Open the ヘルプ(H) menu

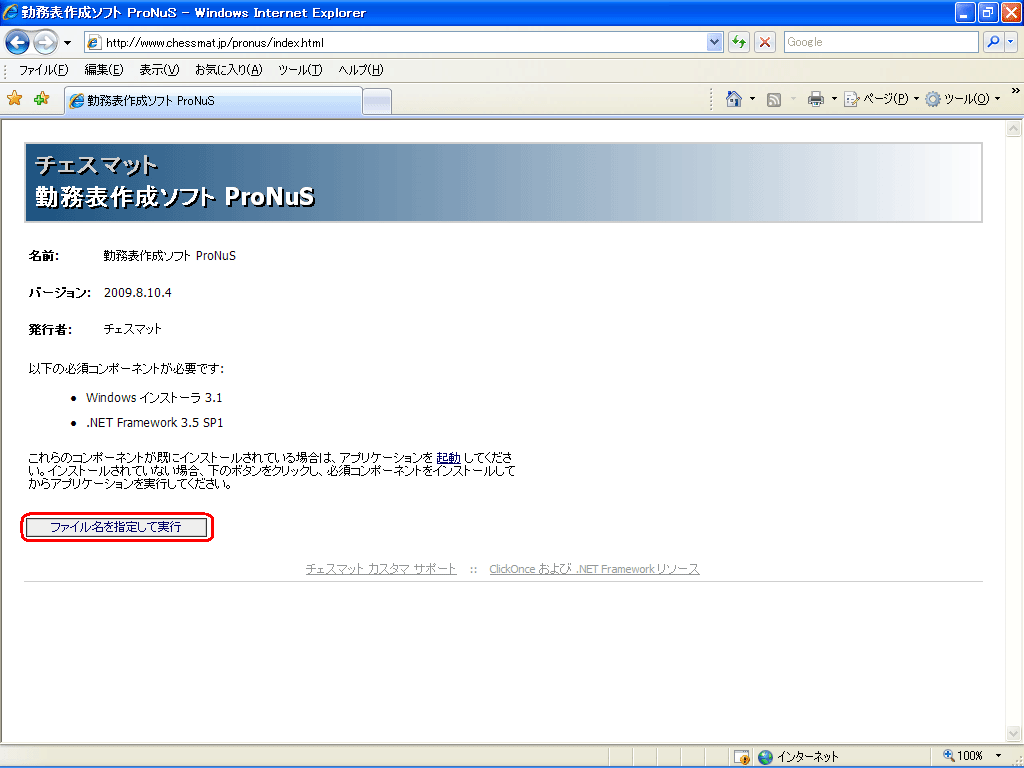[x=360, y=70]
